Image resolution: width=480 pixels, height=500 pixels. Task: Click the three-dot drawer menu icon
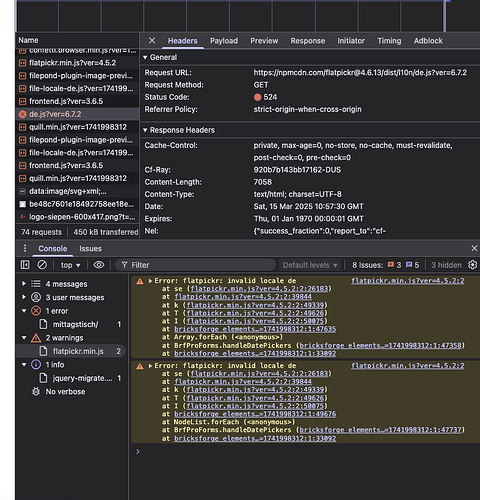coord(25,248)
